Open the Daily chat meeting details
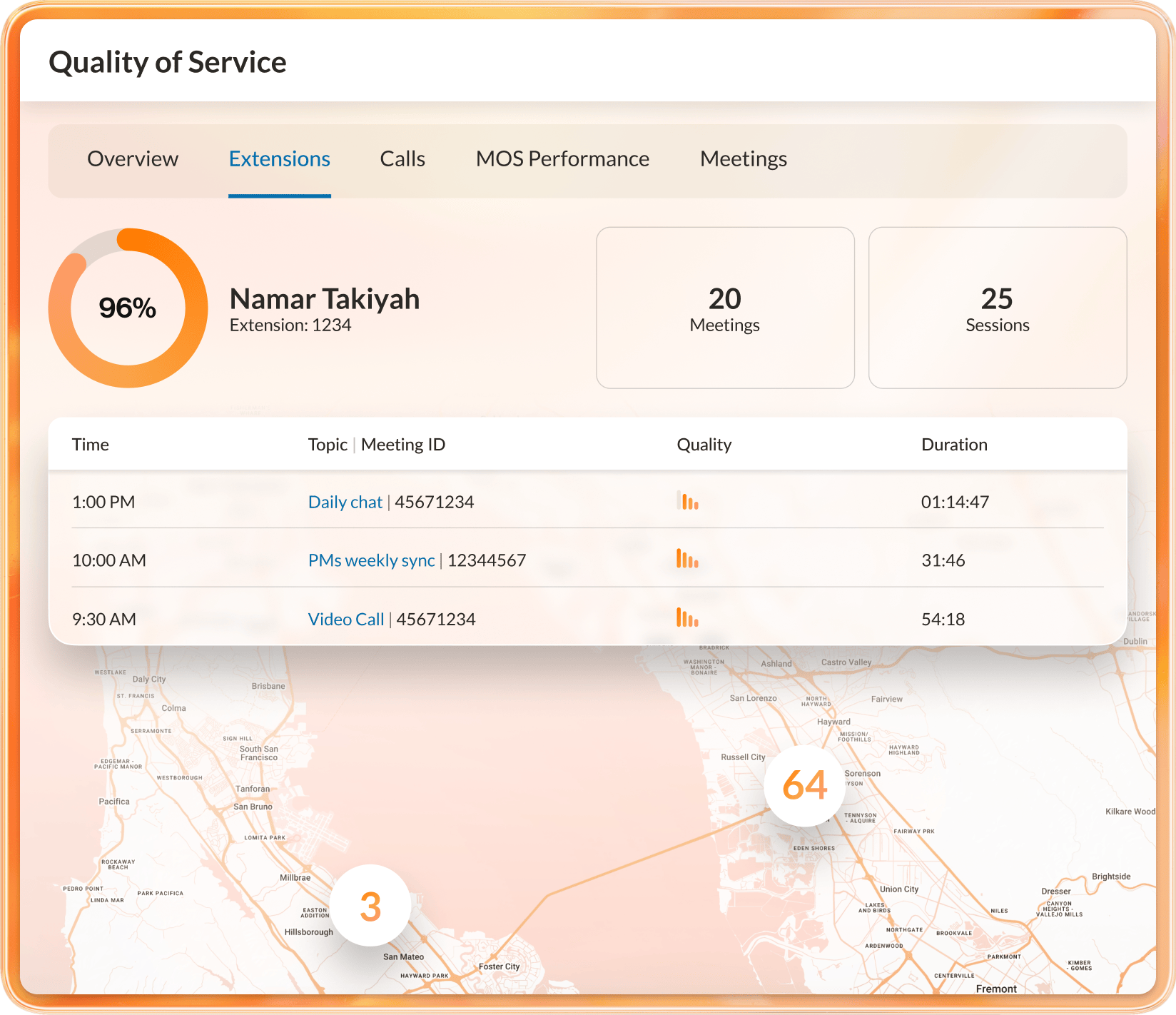The width and height of the screenshot is (1176, 1015). pos(345,502)
